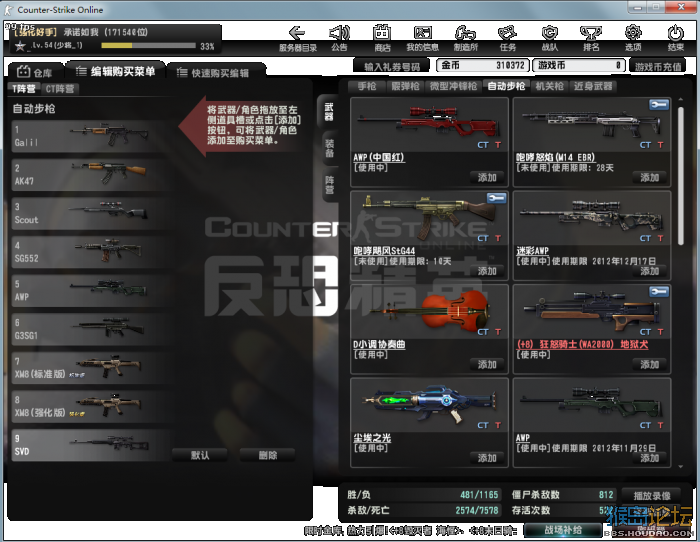700x542 pixels.
Task: Click 添加 on 尘埃之光 card
Action: (x=487, y=458)
